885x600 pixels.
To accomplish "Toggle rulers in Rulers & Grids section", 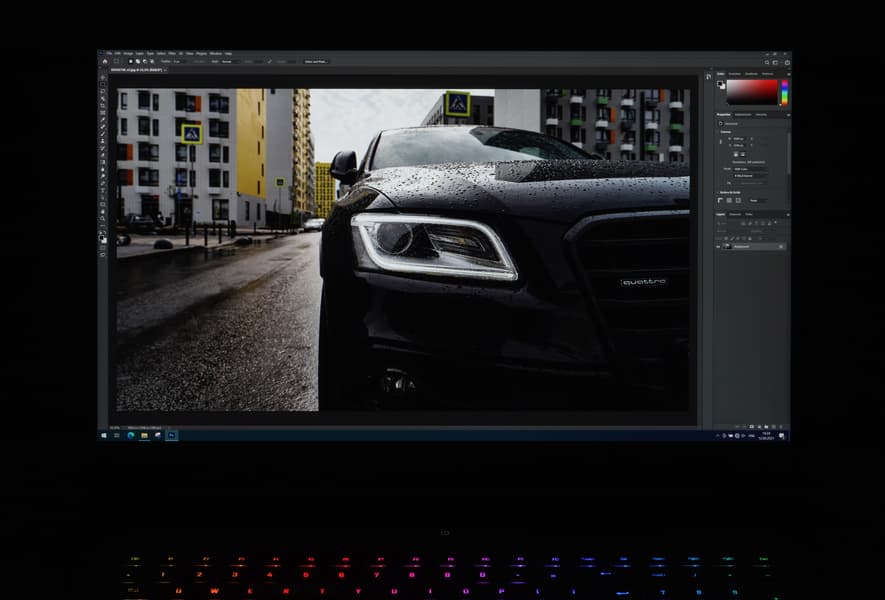I will [x=720, y=200].
